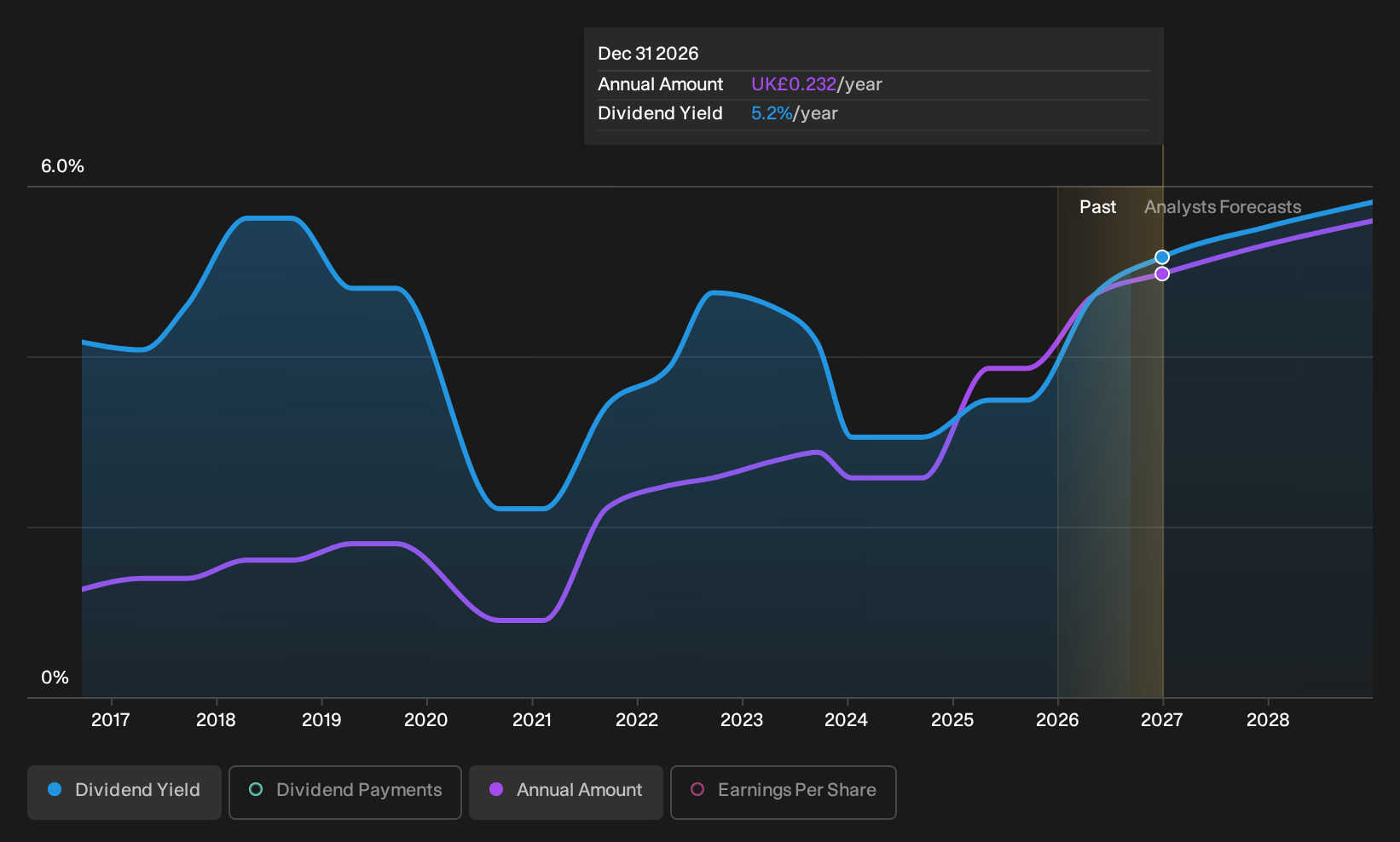Toggle the Annual Amount legend series
Viewport: 1400px width, 842px height.
point(566,793)
